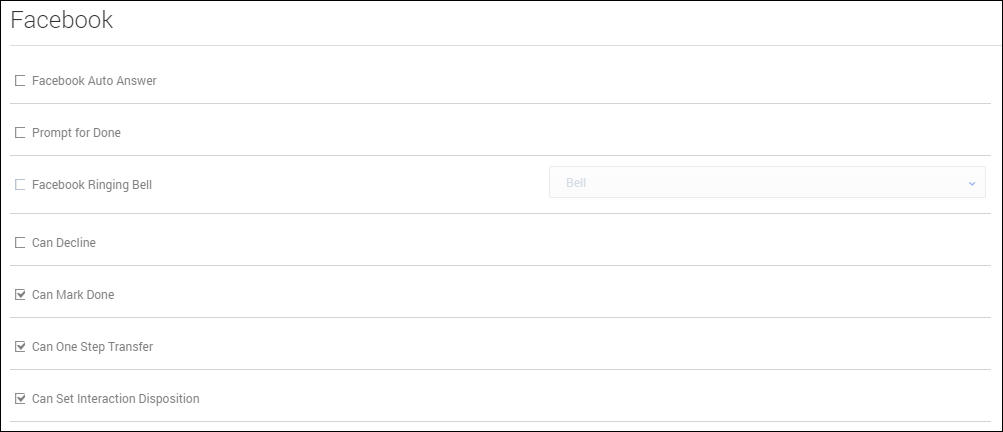Enable the Facebook Auto Answer checkbox
Viewport: 1003px width, 432px height.
tap(20, 81)
